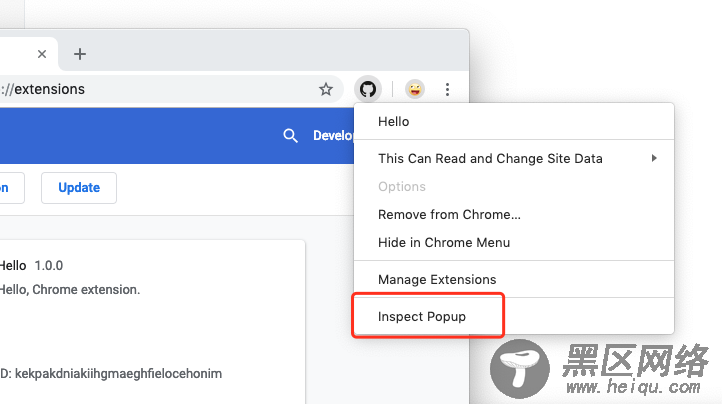Open Manage Extensions entry

coord(437,279)
